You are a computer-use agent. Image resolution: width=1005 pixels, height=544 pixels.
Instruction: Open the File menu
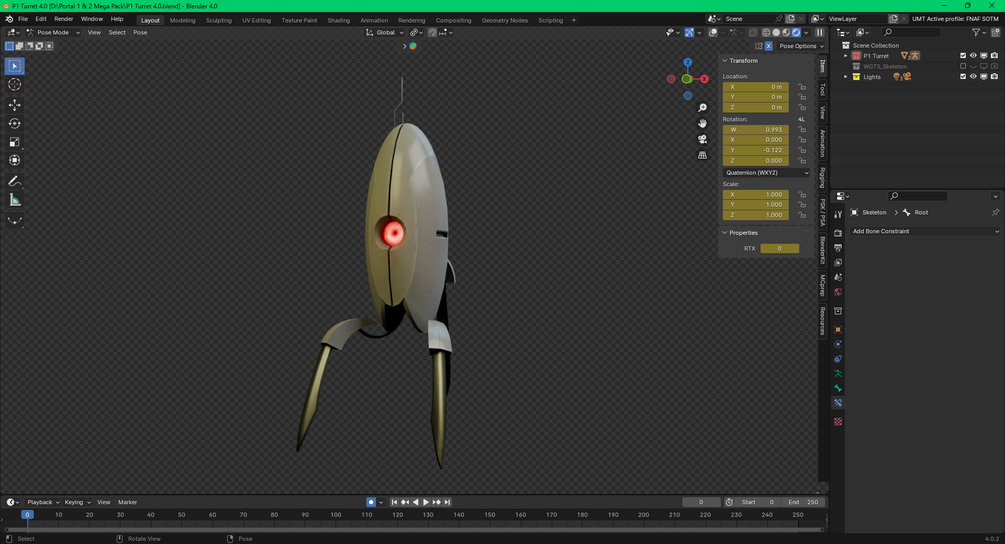(x=23, y=19)
